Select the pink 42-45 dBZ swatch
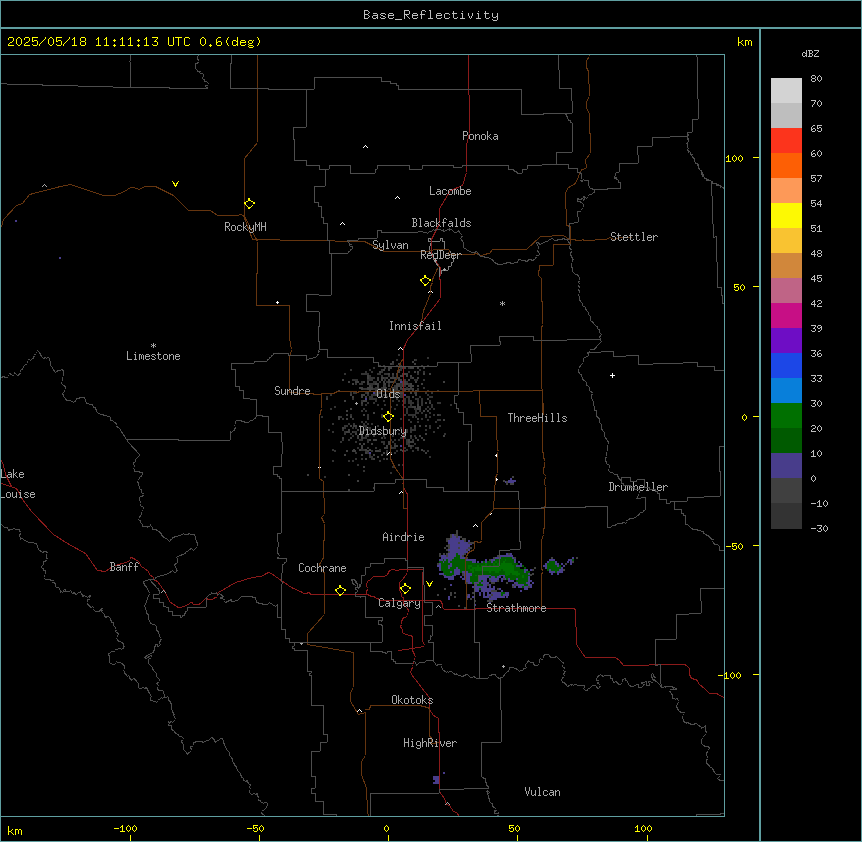Image resolution: width=862 pixels, height=842 pixels. (x=786, y=291)
